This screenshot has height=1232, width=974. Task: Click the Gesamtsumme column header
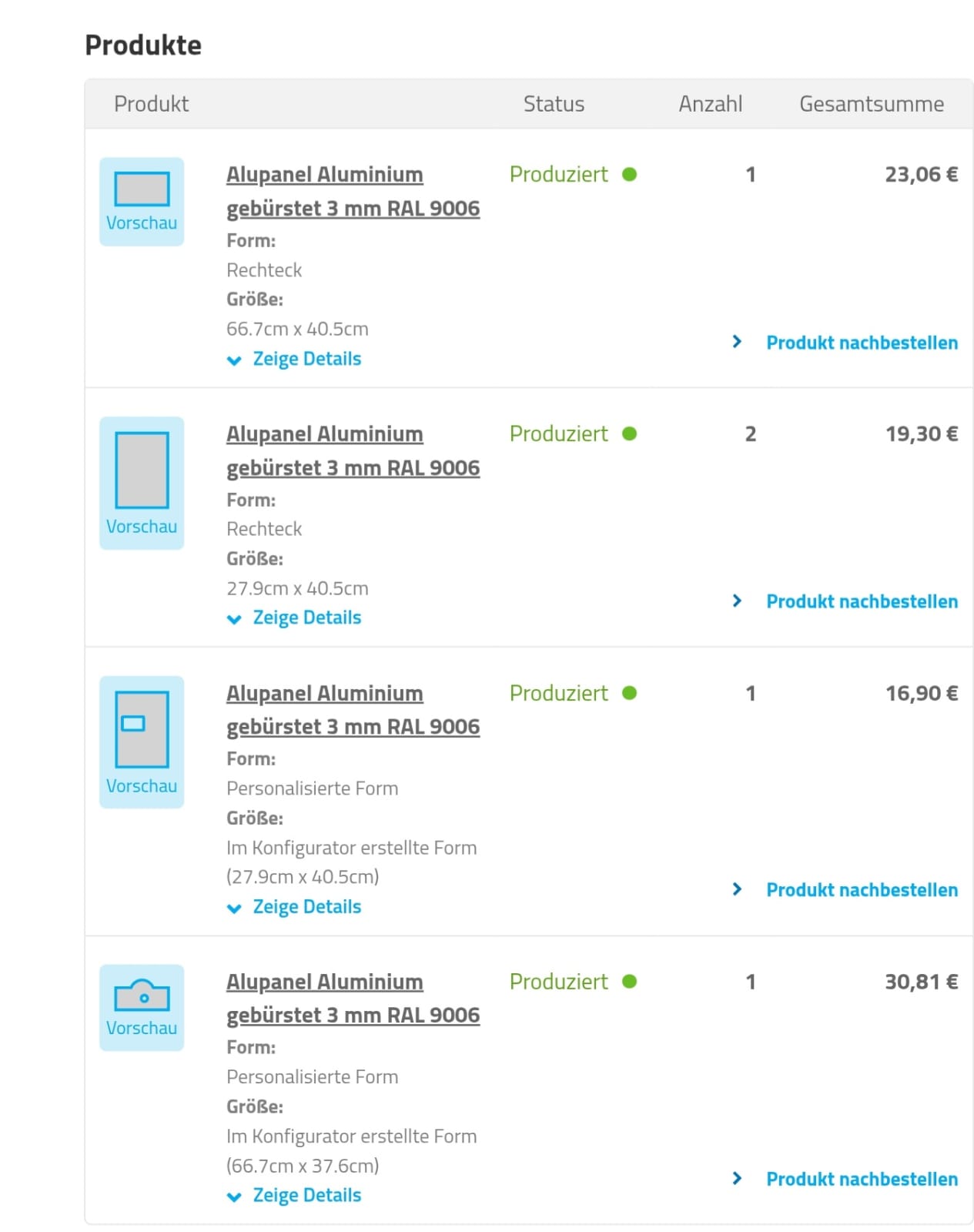[x=871, y=104]
